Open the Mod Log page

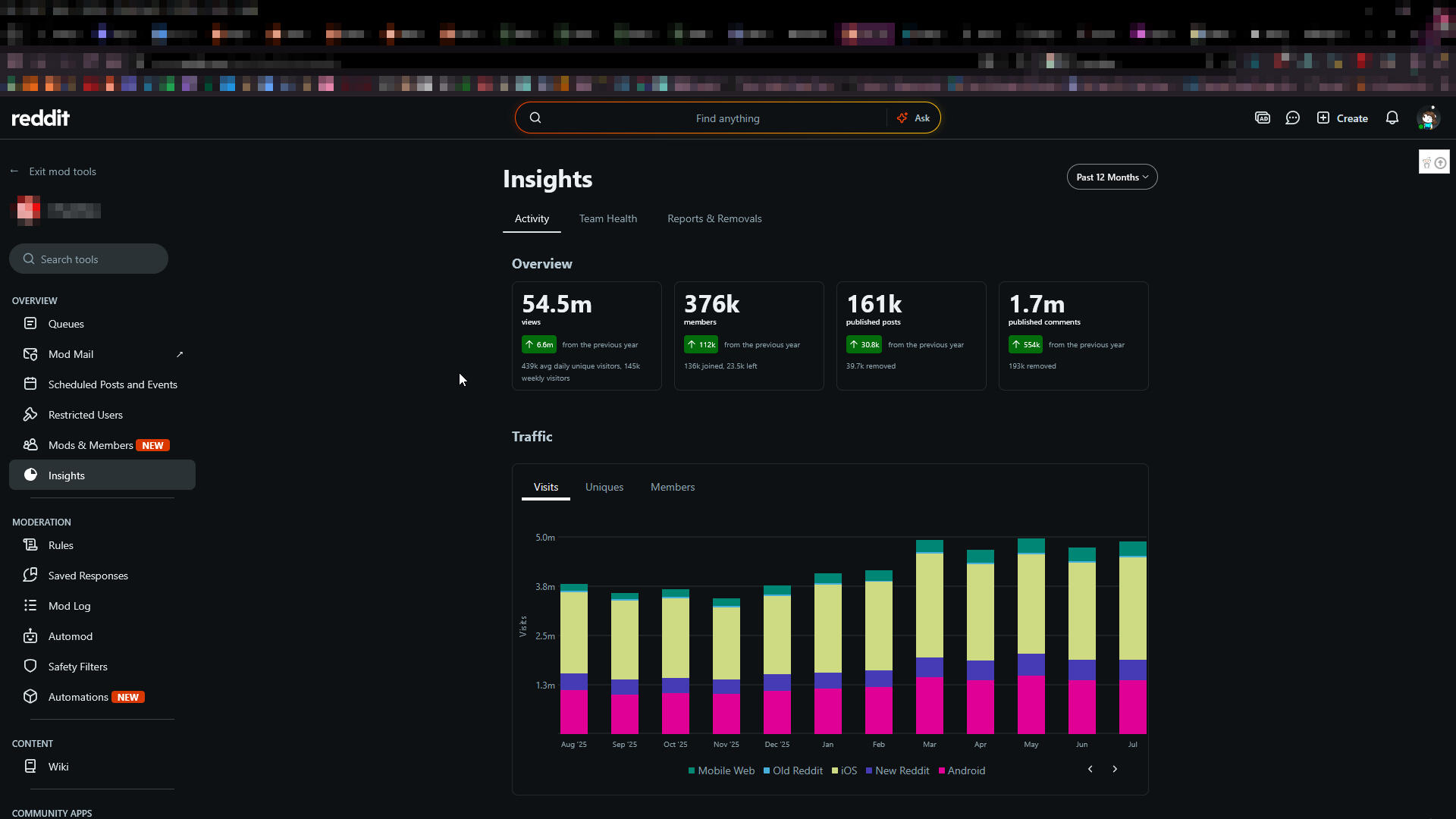(102, 606)
